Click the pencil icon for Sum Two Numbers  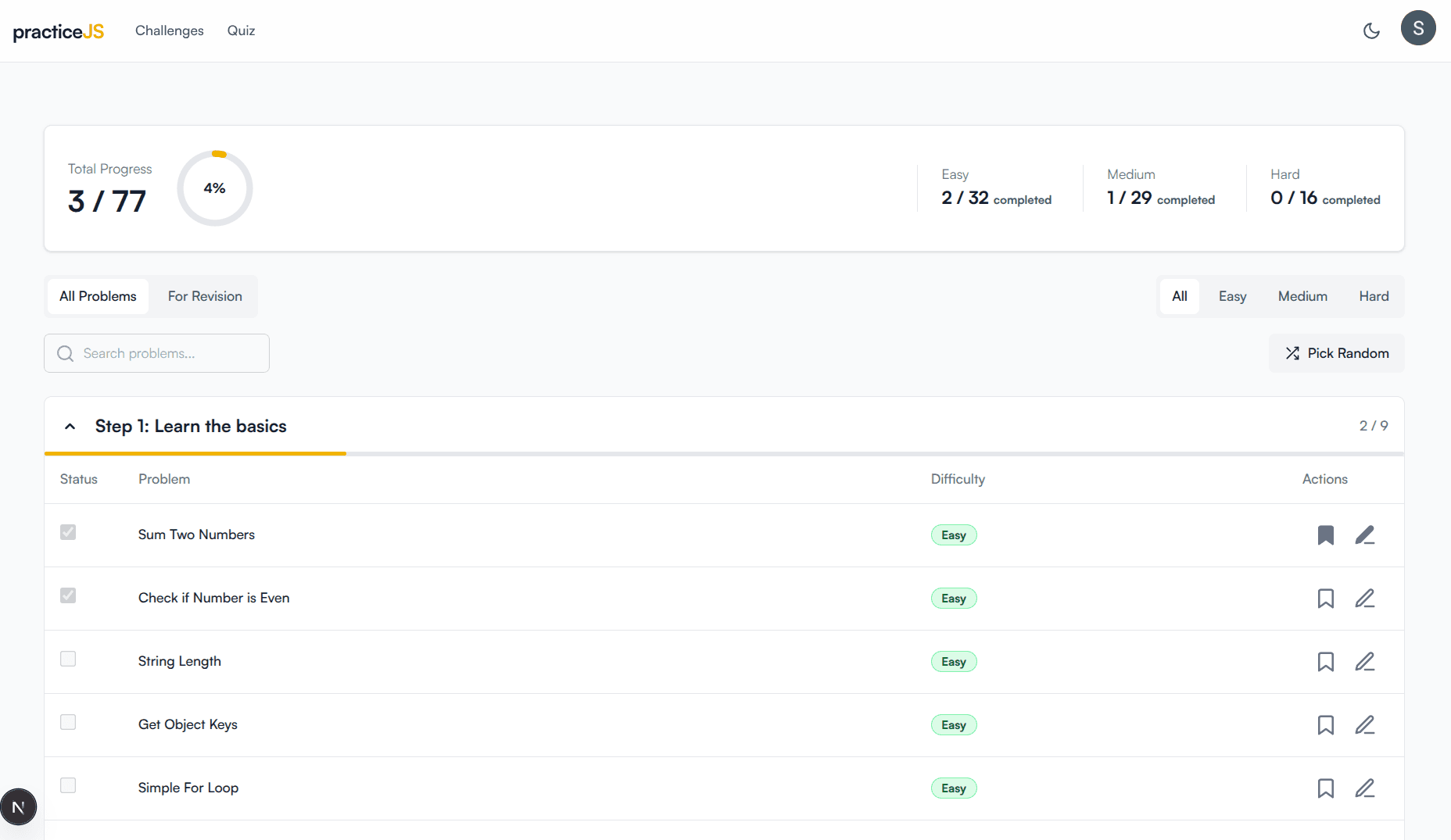pyautogui.click(x=1364, y=535)
